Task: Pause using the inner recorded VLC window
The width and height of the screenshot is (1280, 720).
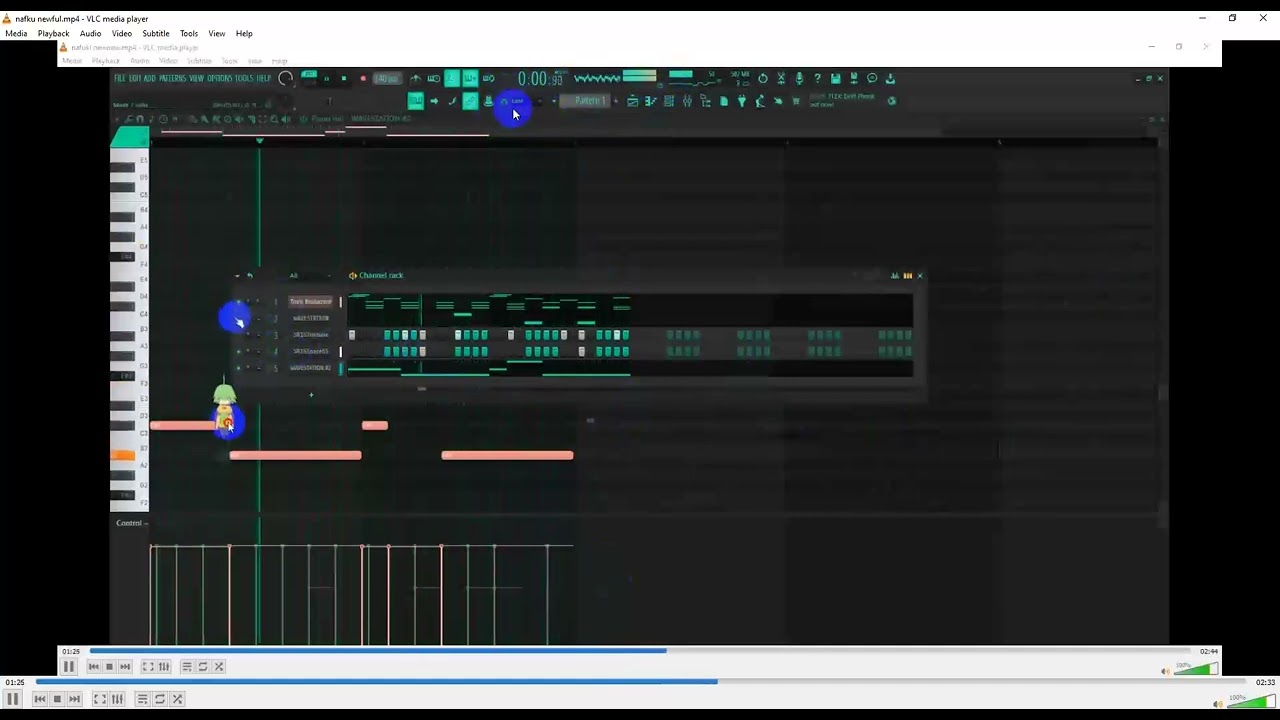Action: point(69,667)
